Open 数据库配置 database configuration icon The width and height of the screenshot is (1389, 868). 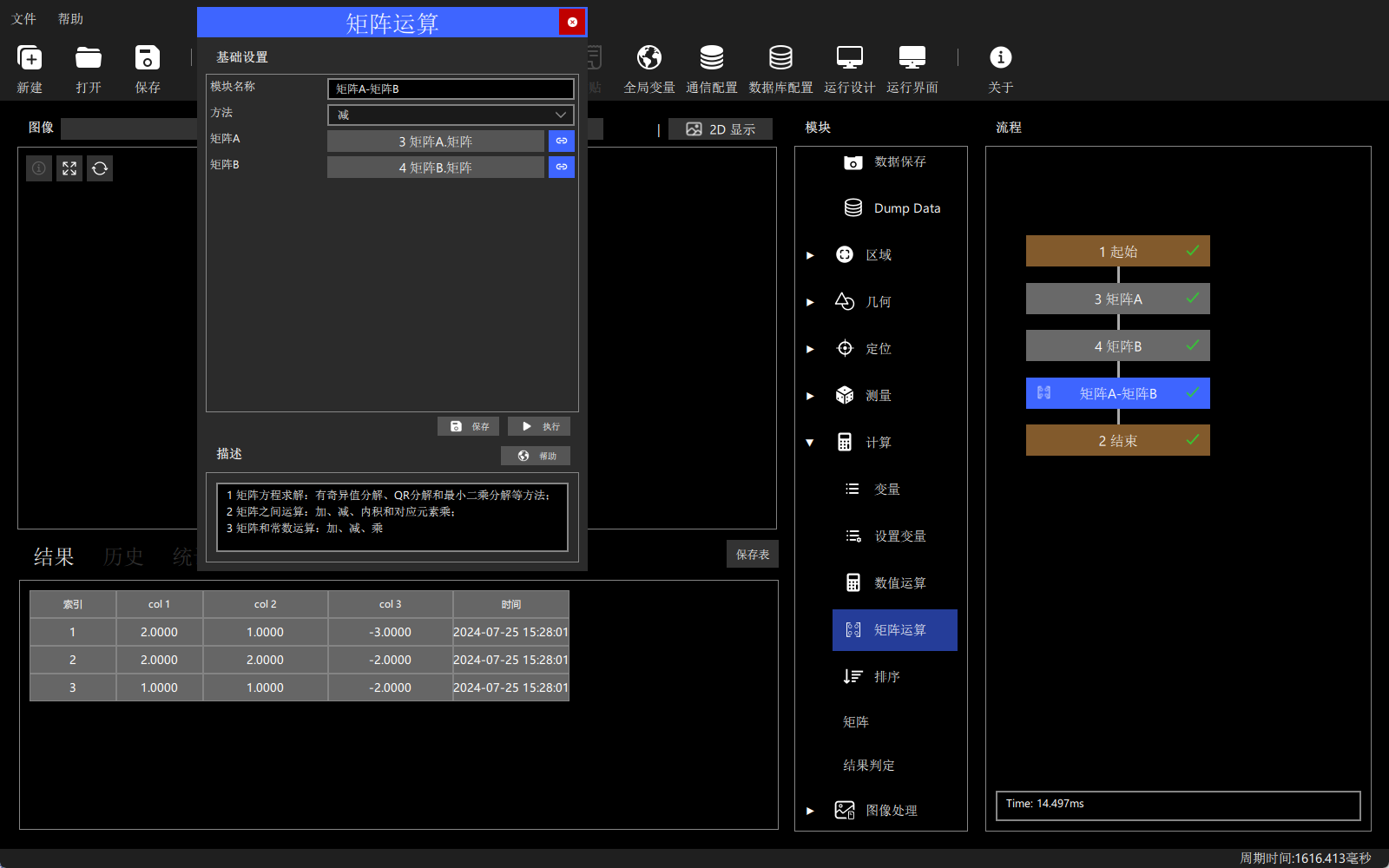click(x=780, y=57)
